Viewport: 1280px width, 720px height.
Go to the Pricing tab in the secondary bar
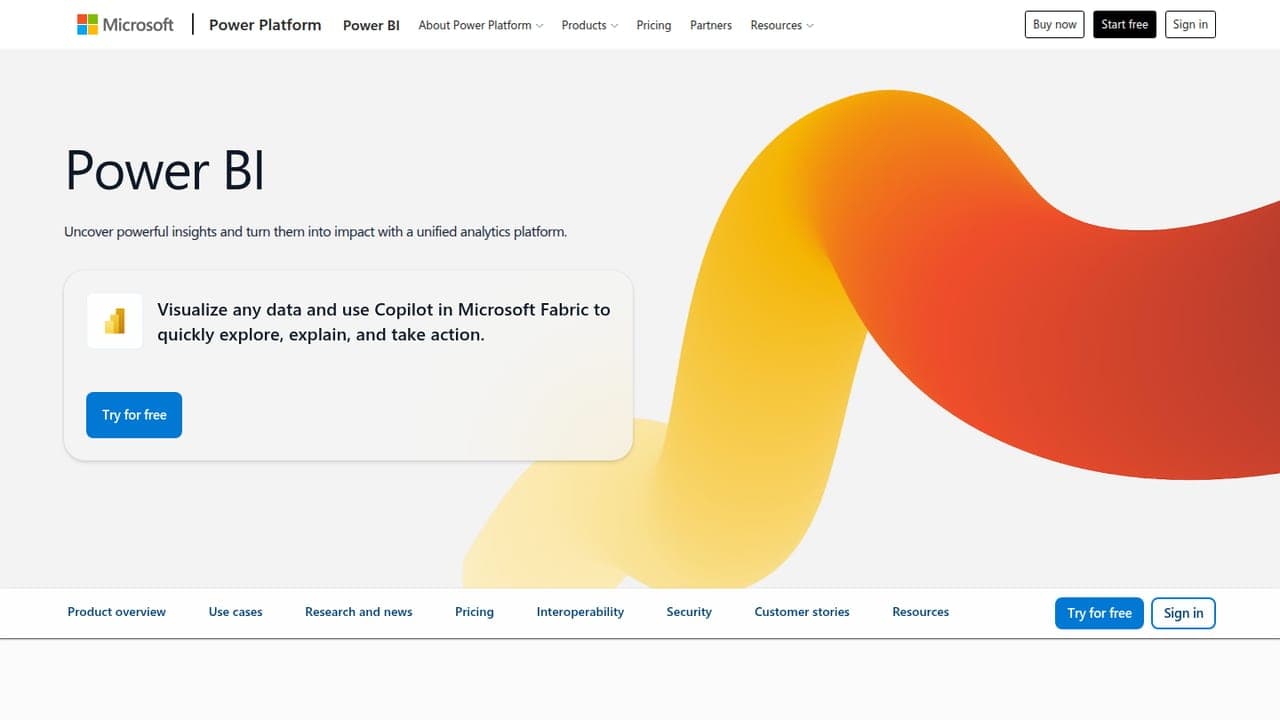point(474,612)
